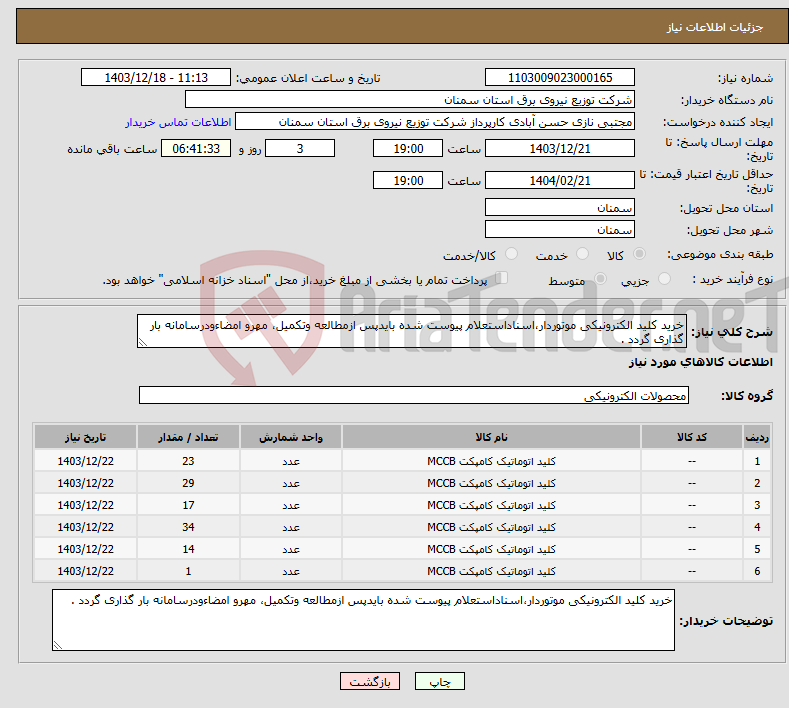
Task: Click the گروه کالا field
Action: click(414, 396)
